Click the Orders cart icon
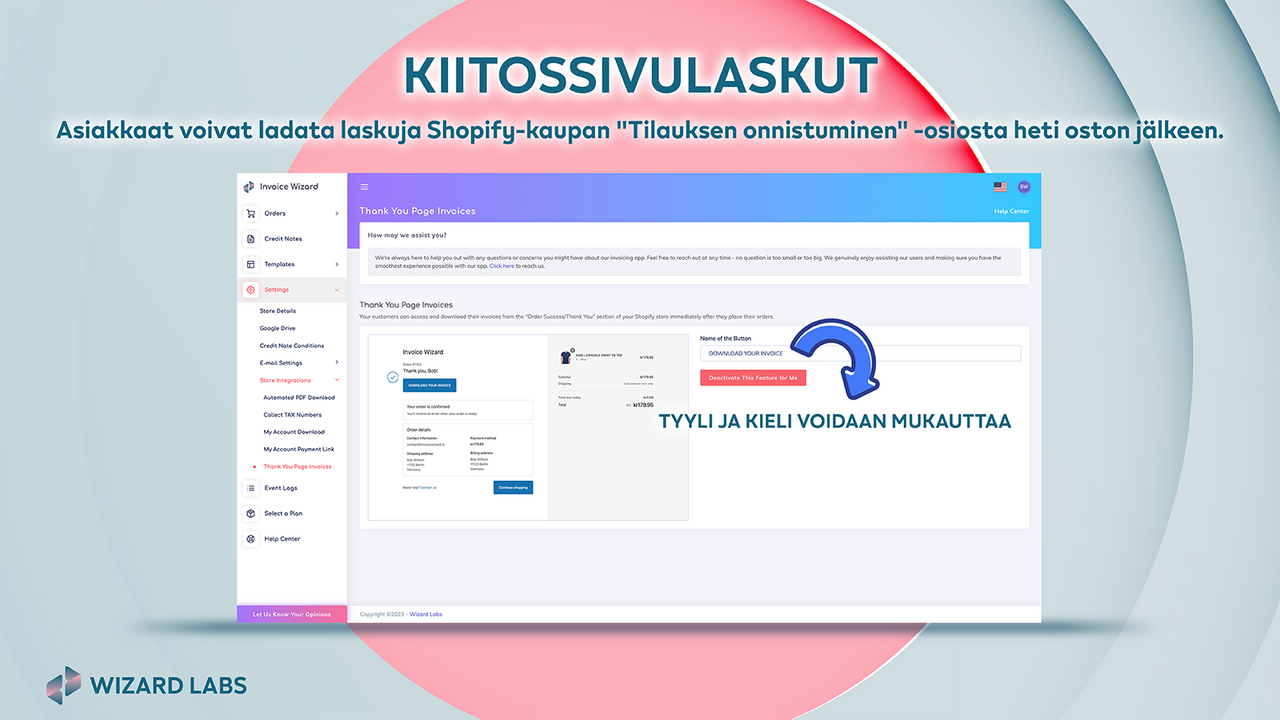The height and width of the screenshot is (720, 1280). (x=250, y=213)
